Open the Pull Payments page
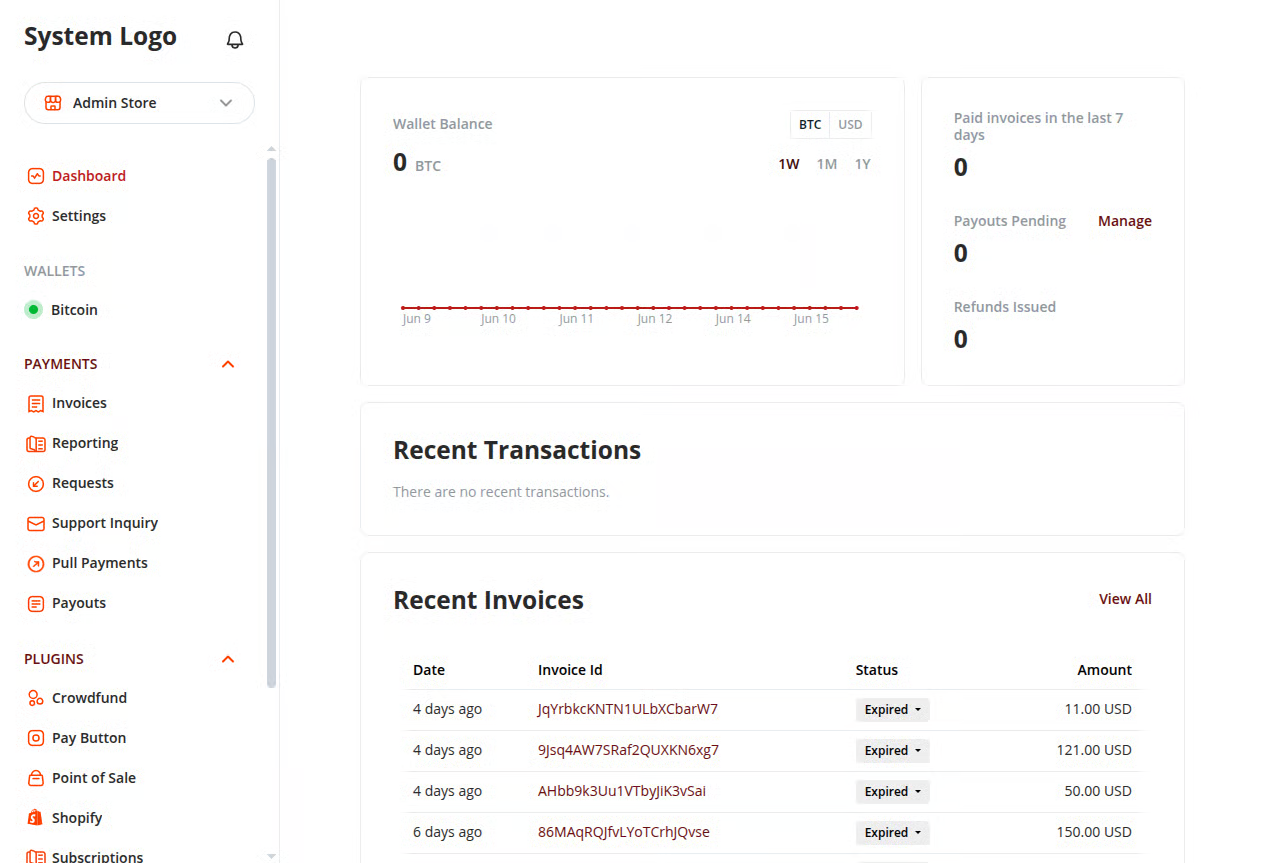 click(x=100, y=563)
